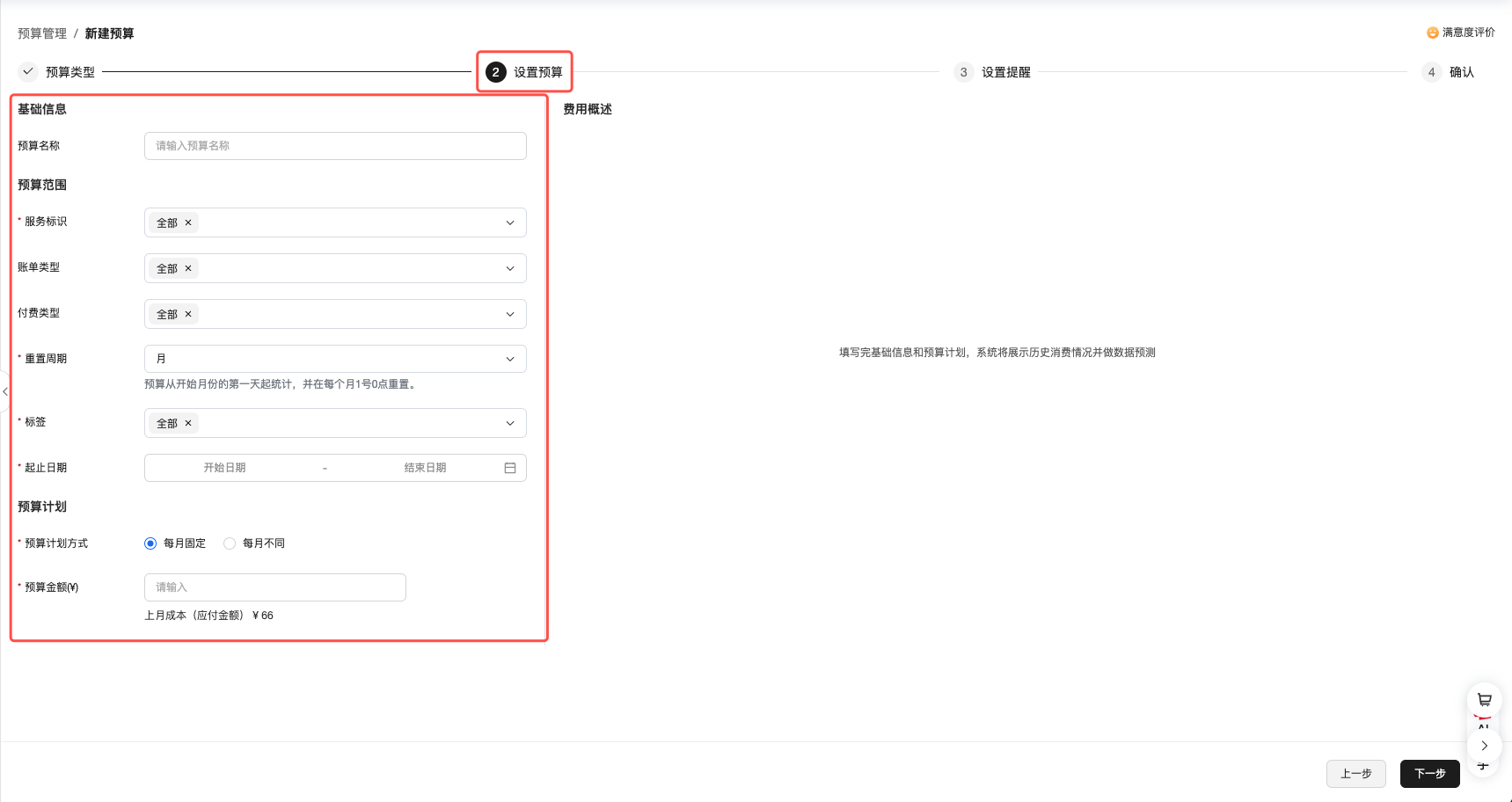
Task: Expand the 账单类型 dropdown arrow
Action: 510,268
